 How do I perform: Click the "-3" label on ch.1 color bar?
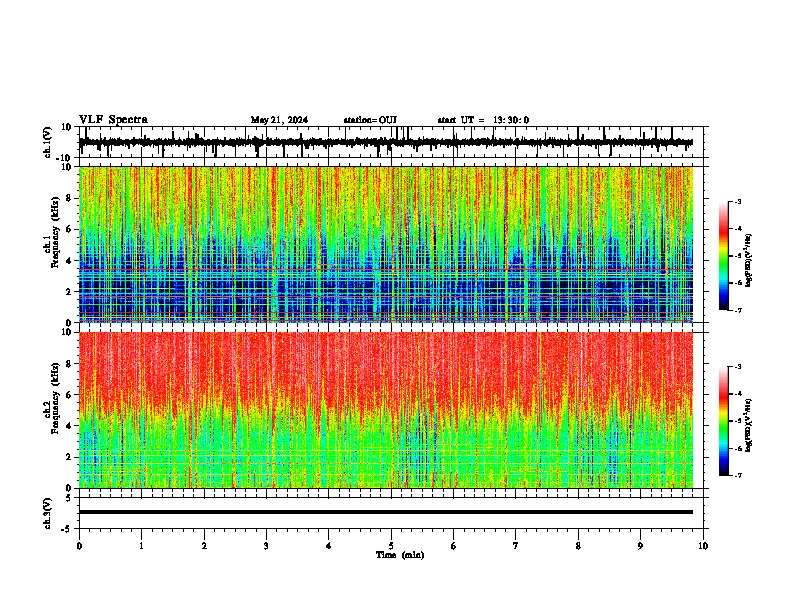pyautogui.click(x=737, y=202)
